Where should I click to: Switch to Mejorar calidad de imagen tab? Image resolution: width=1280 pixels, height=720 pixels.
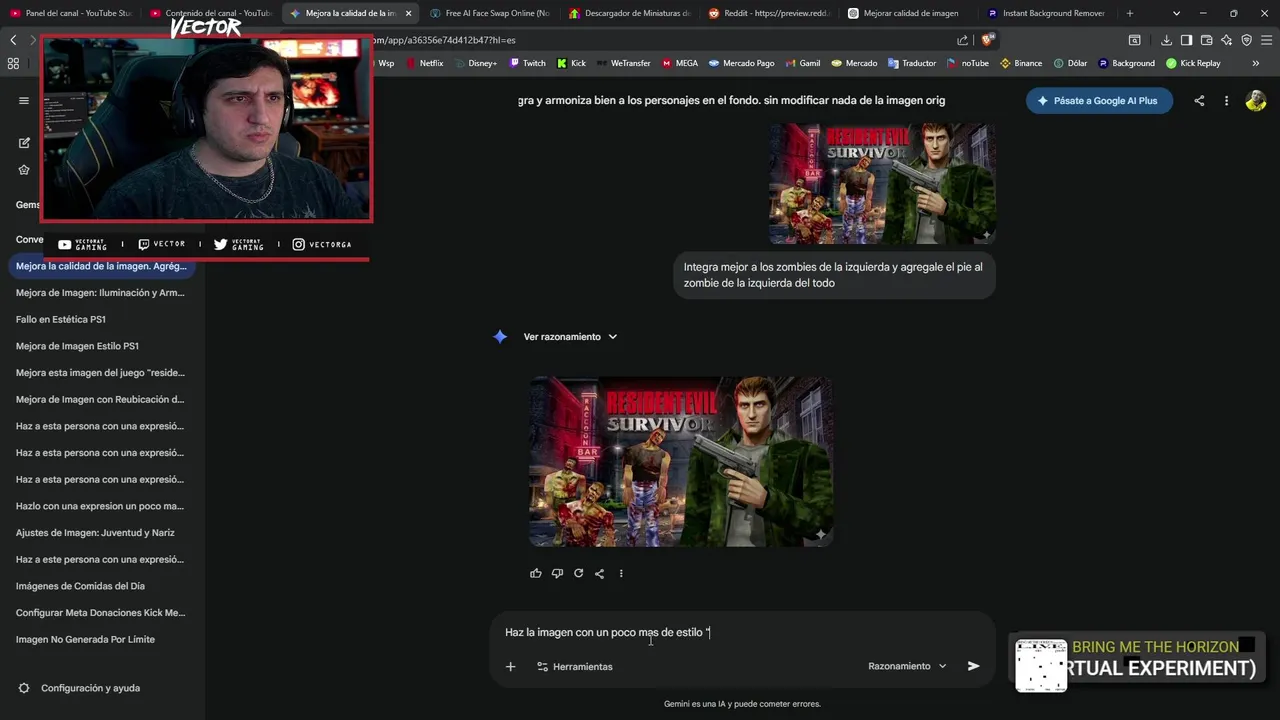click(908, 13)
